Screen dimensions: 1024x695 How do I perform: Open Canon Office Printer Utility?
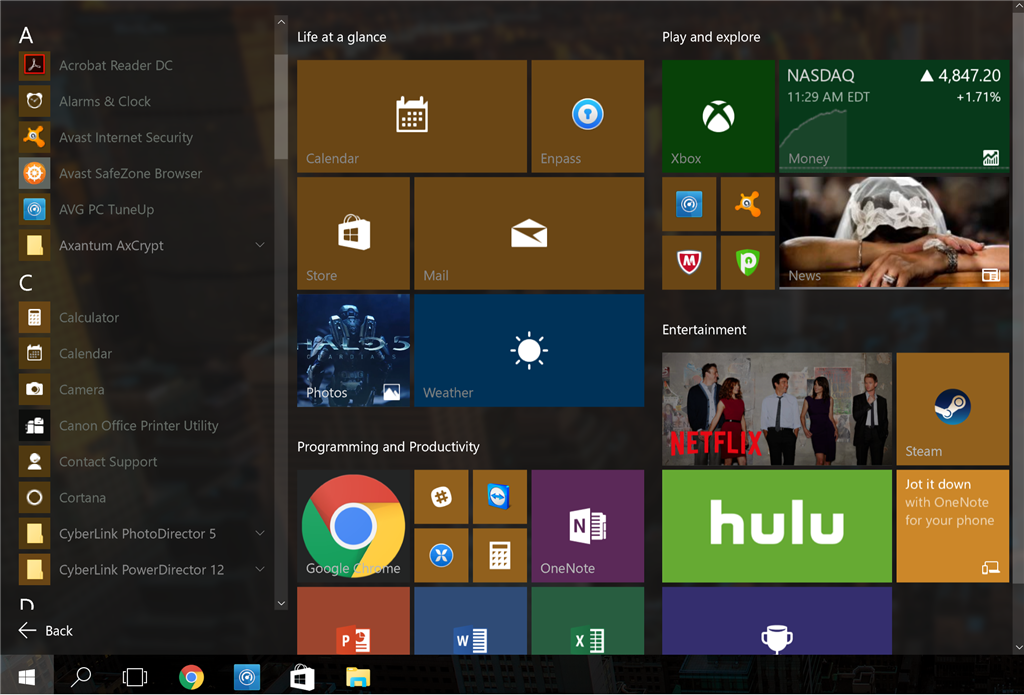[x=144, y=425]
